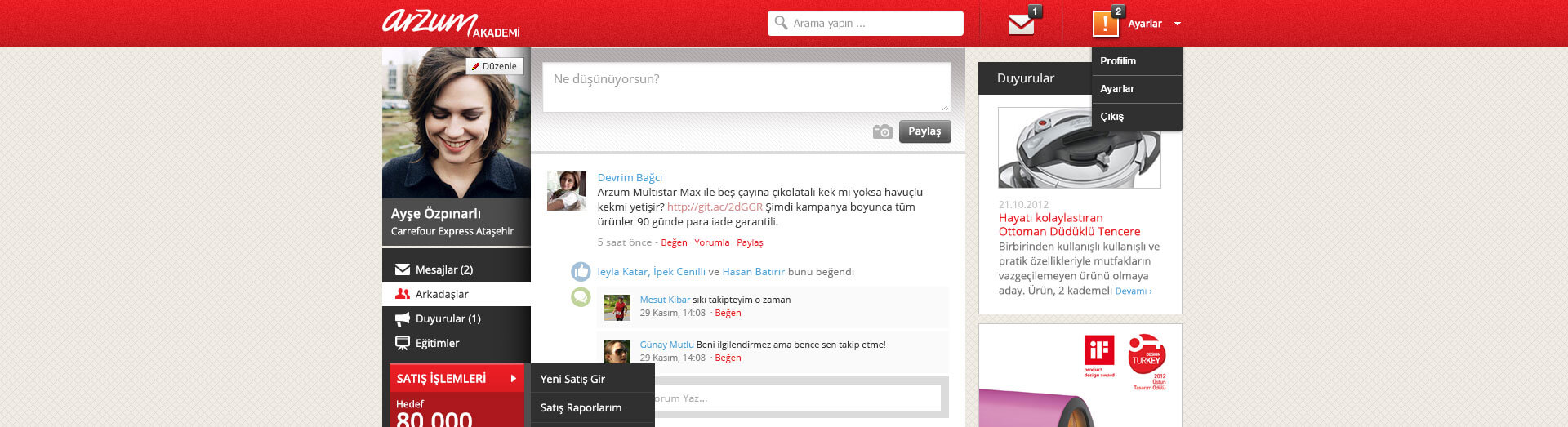Click the Ne düşünüyorsun? text area
Viewport: 1568px width, 427px height.
746,87
